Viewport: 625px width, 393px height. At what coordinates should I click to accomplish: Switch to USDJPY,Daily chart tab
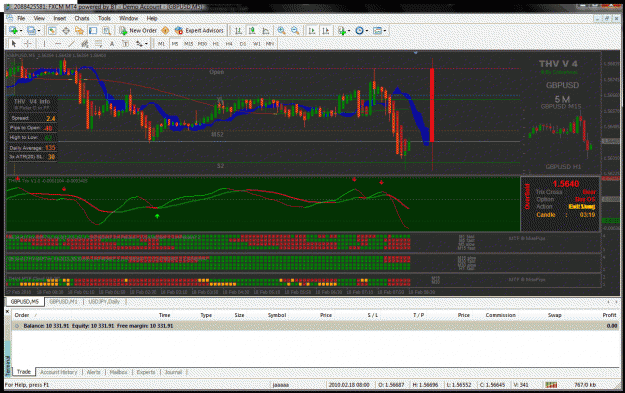point(104,302)
